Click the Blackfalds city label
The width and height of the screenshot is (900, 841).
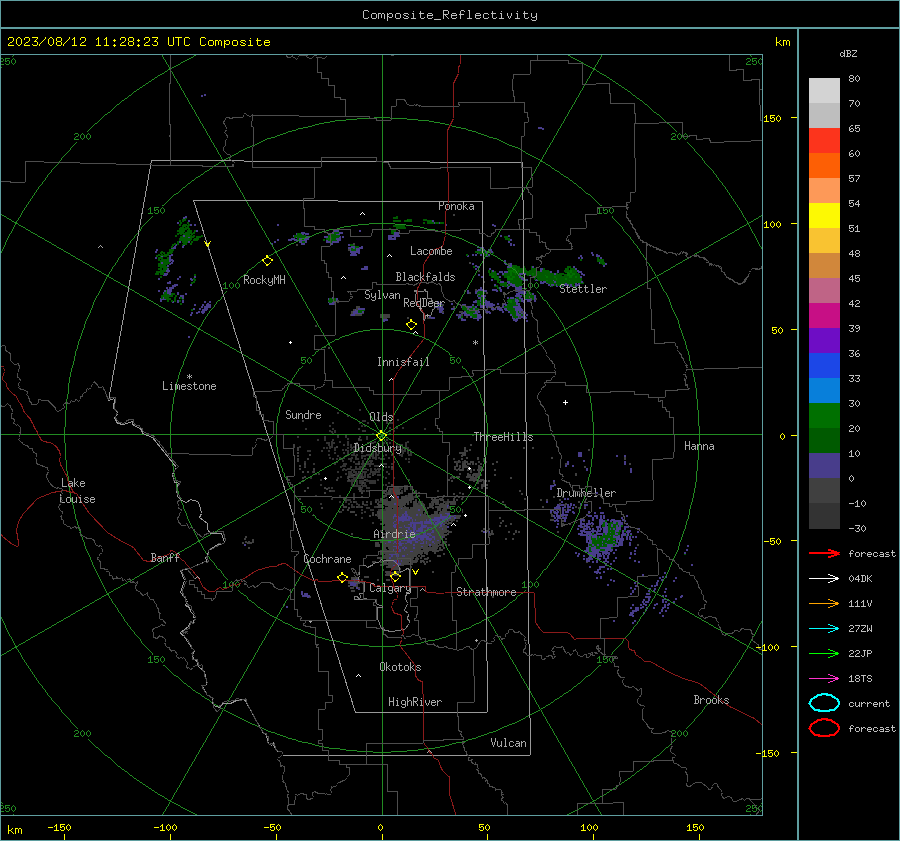point(425,277)
